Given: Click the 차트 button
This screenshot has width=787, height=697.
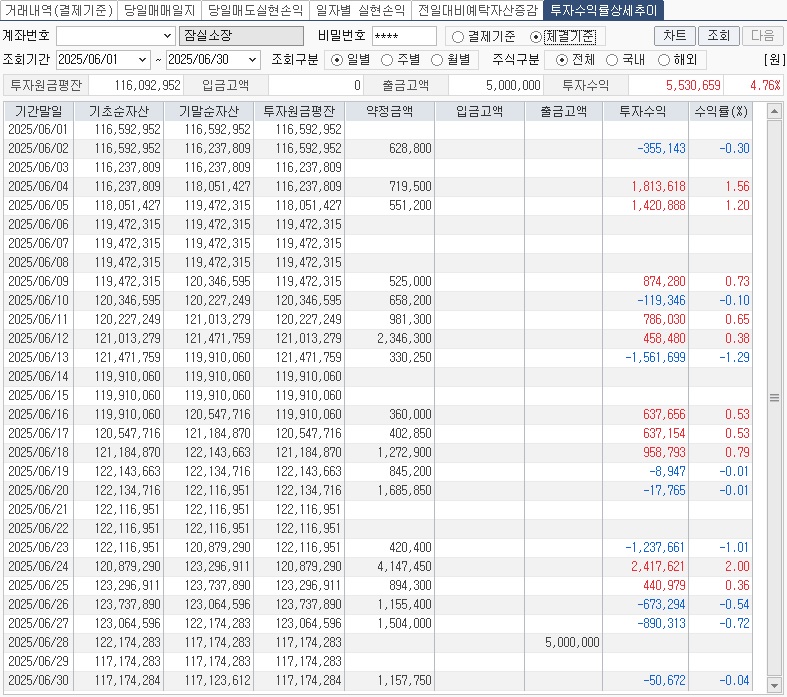Looking at the screenshot, I should 674,36.
